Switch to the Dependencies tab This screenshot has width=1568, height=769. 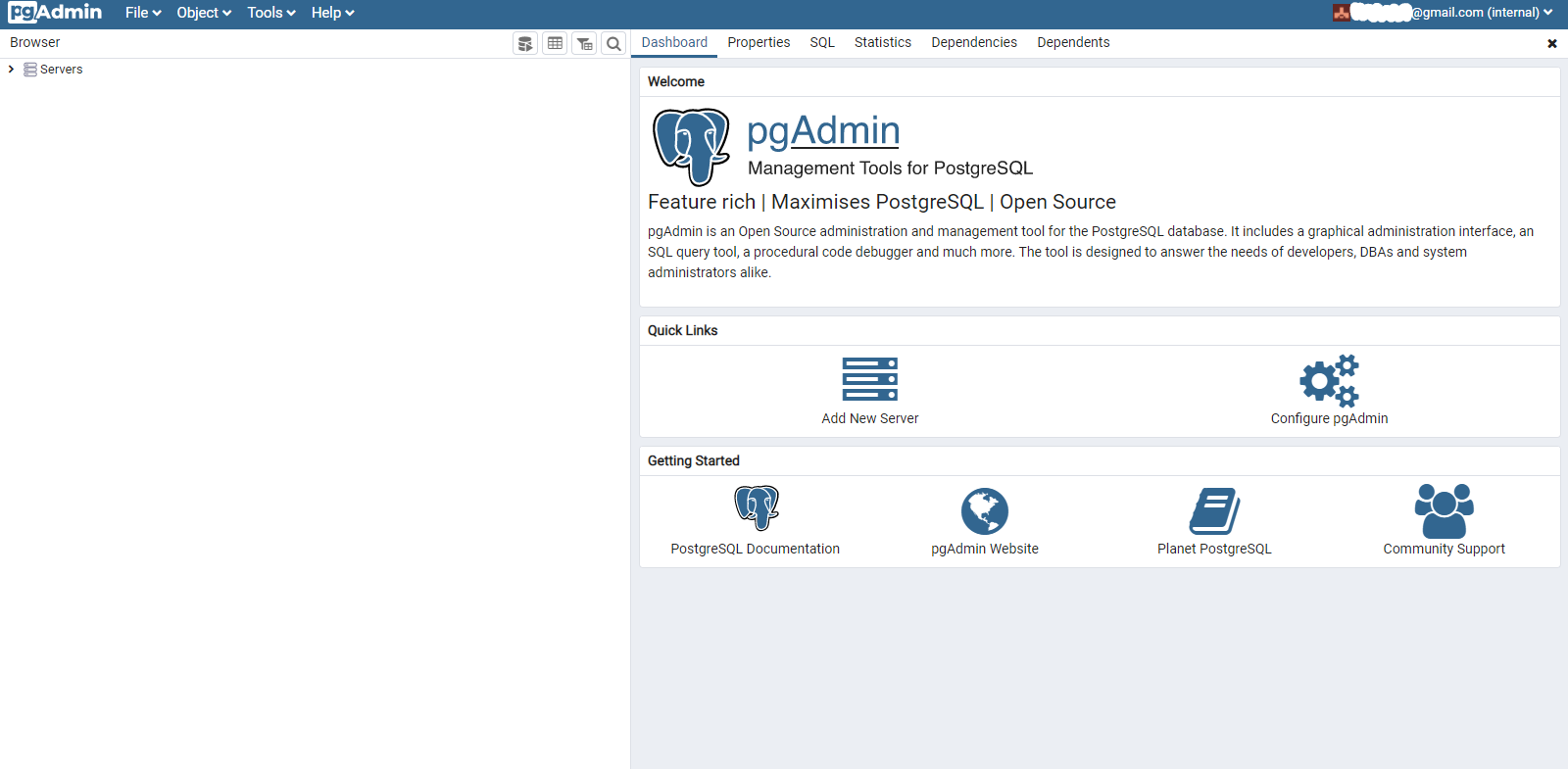[x=974, y=42]
